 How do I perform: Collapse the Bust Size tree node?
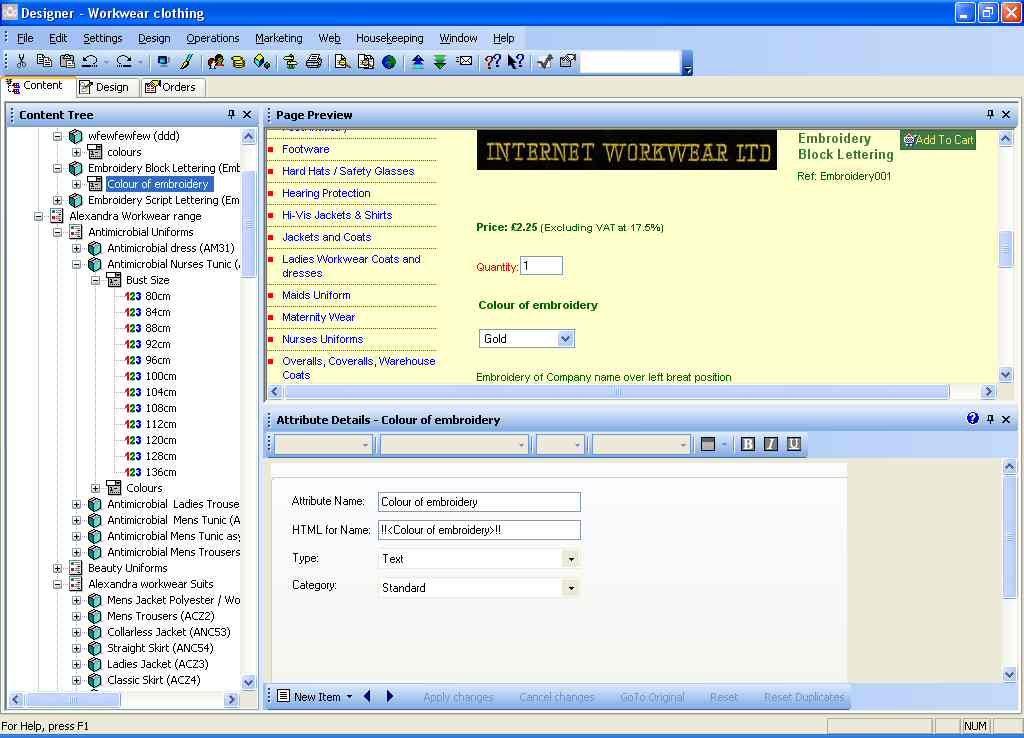(x=96, y=280)
